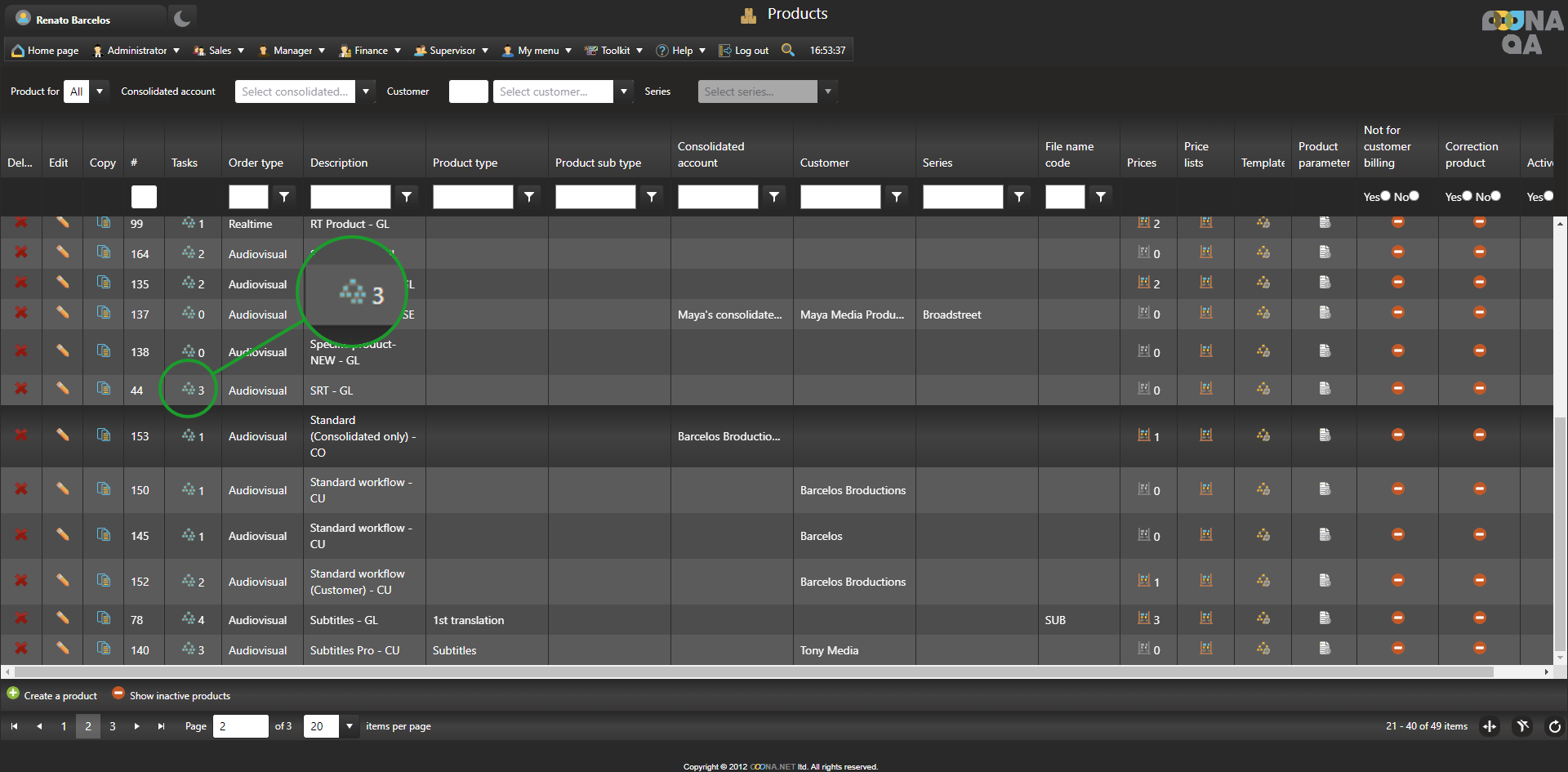The height and width of the screenshot is (772, 1568).
Task: Open tasks icon for product 44
Action: point(189,390)
